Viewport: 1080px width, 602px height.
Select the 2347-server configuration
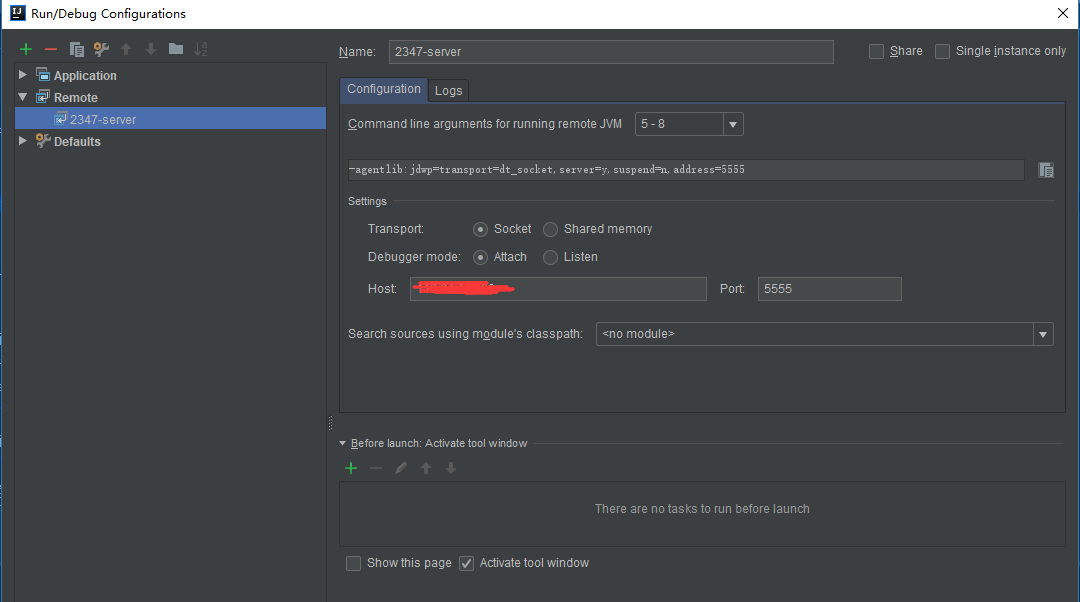(x=170, y=118)
